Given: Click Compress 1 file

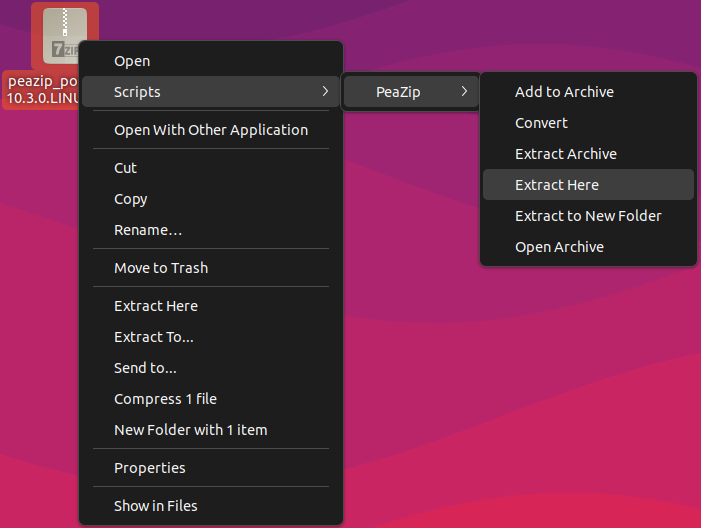Looking at the screenshot, I should point(211,399).
